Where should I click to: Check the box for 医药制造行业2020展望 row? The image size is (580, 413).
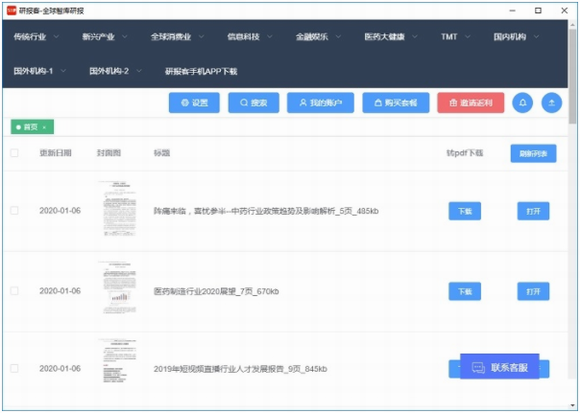(14, 291)
